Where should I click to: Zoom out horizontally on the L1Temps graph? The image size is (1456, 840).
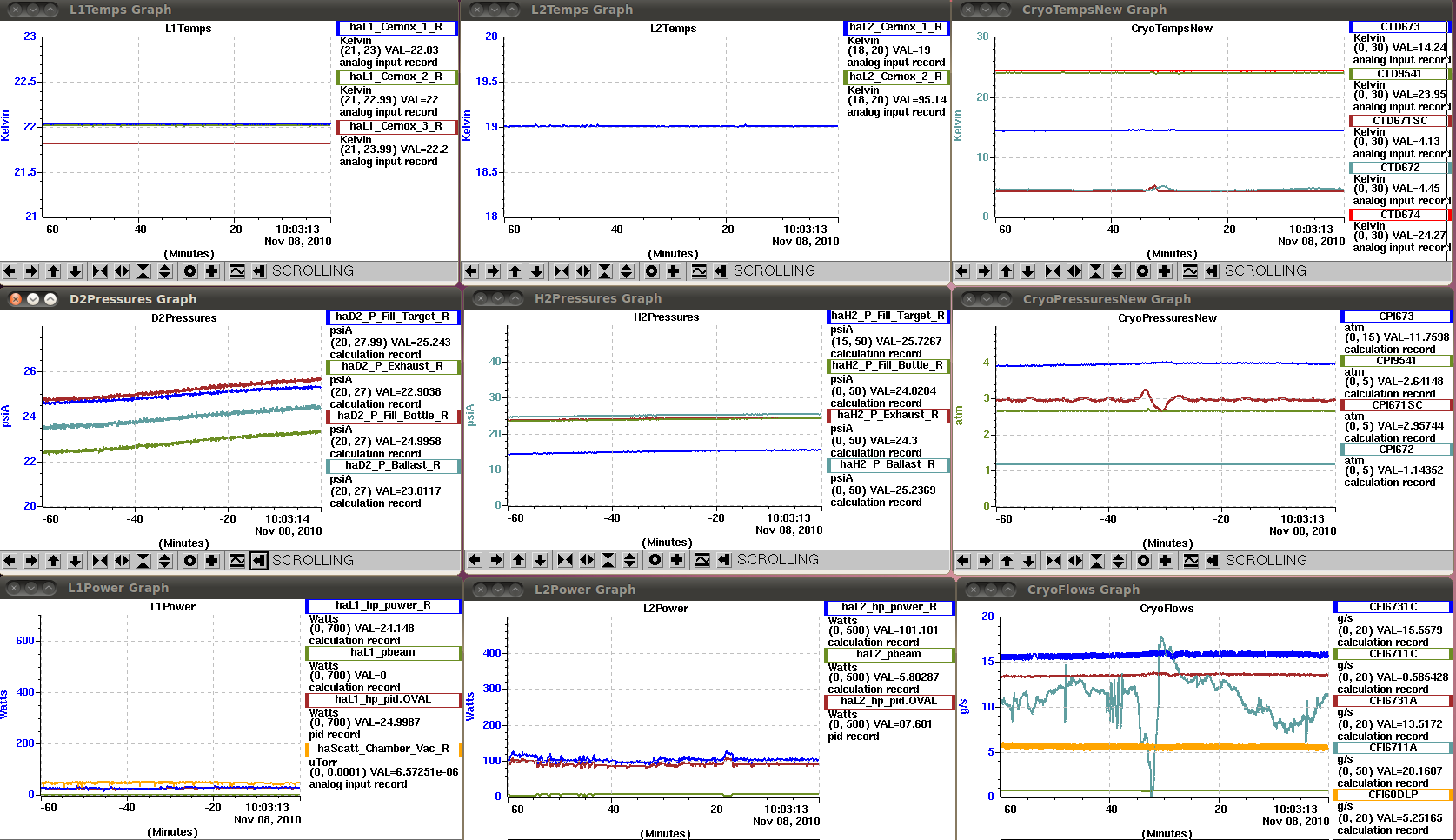click(x=122, y=271)
